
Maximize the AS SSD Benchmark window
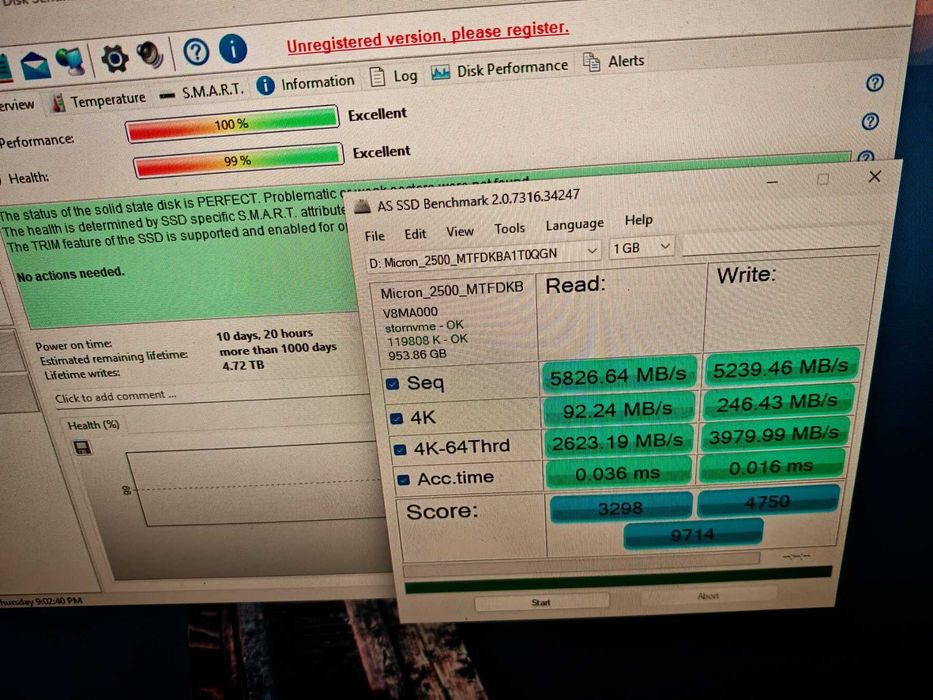tap(823, 179)
